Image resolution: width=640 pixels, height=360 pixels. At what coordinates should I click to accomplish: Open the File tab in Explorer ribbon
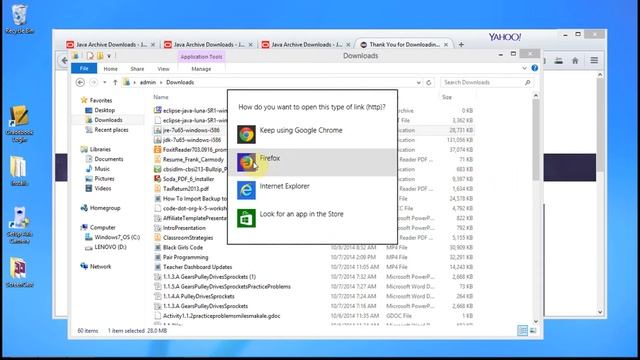click(x=84, y=69)
